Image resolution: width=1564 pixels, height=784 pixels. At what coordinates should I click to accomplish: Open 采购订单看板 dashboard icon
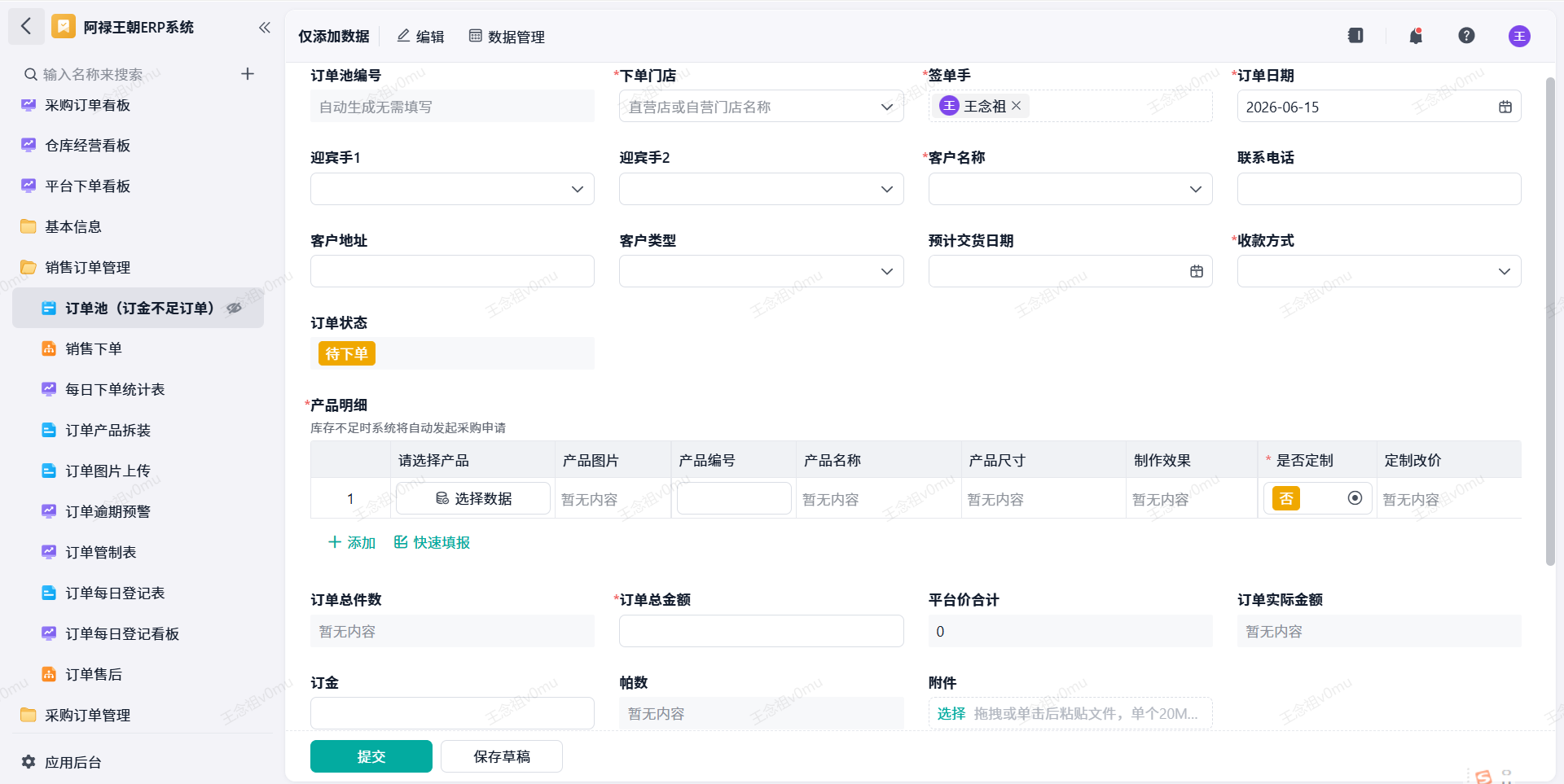29,105
